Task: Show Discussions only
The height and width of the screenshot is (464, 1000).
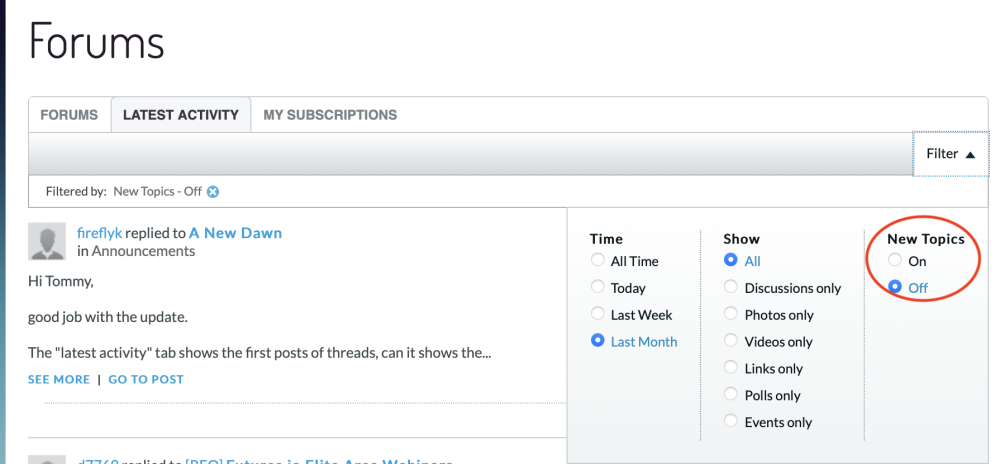Action: (x=731, y=288)
